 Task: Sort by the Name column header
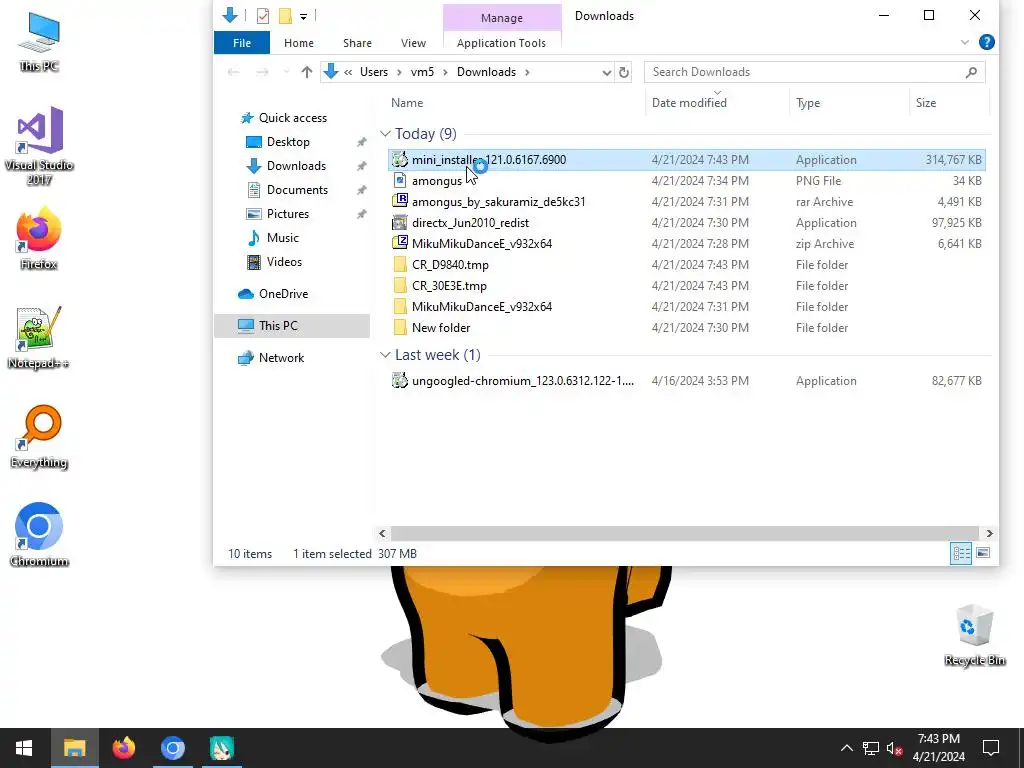click(407, 103)
